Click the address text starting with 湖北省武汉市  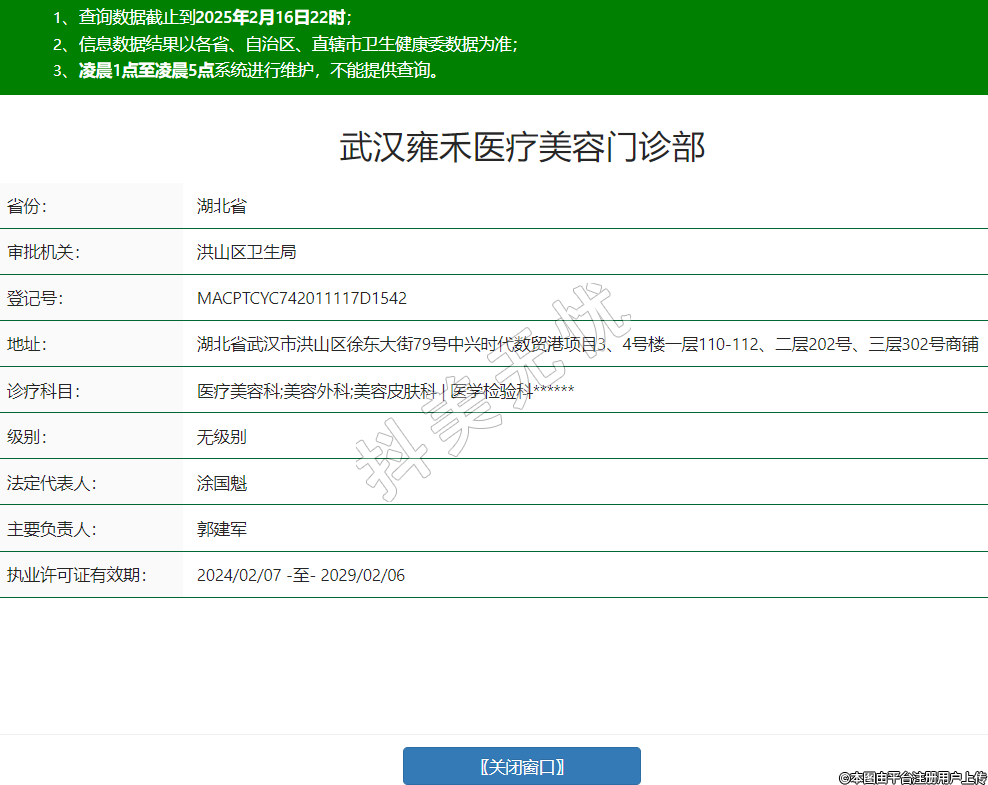(x=587, y=345)
